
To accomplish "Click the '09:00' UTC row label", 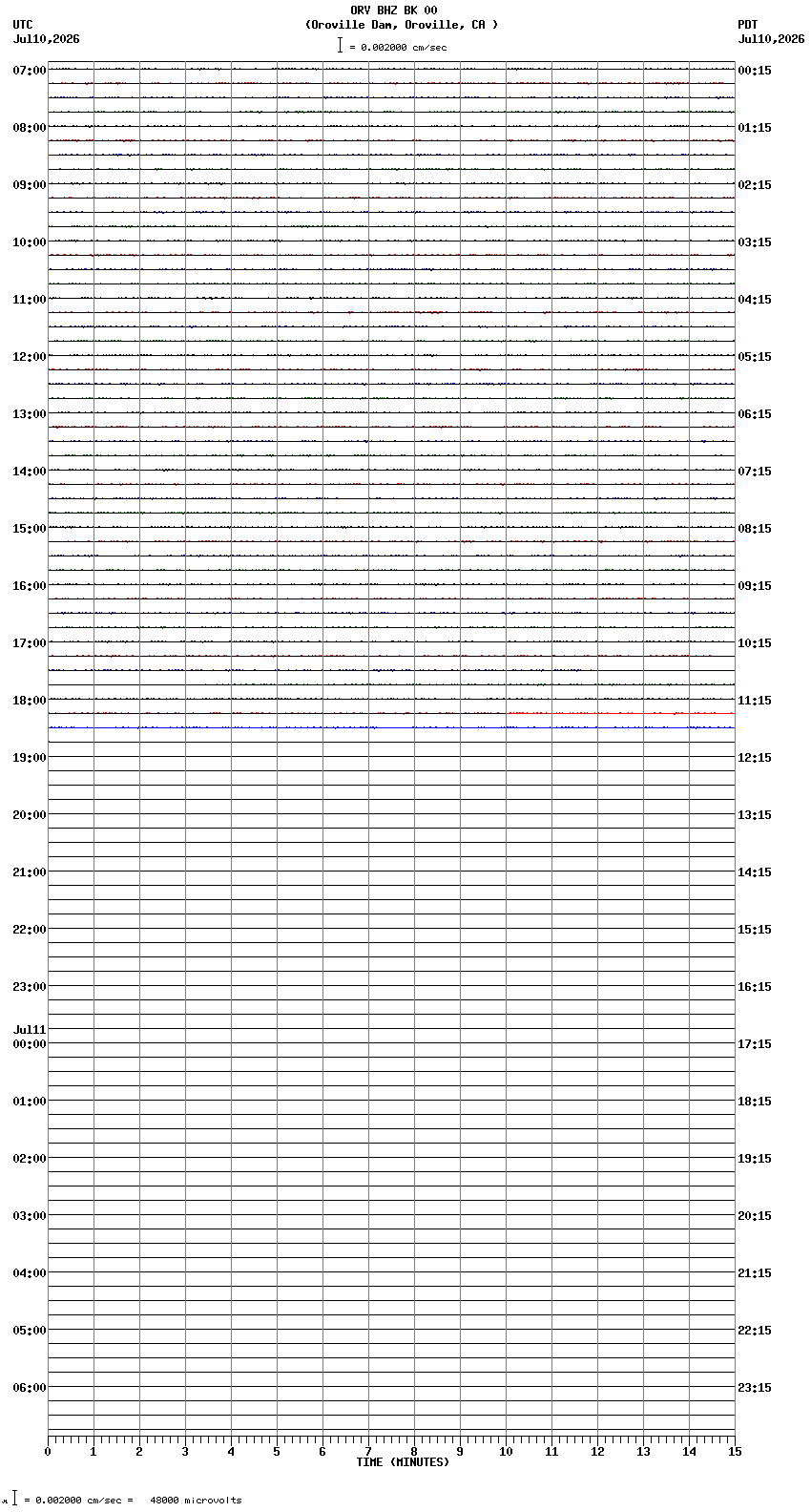I will coord(30,185).
